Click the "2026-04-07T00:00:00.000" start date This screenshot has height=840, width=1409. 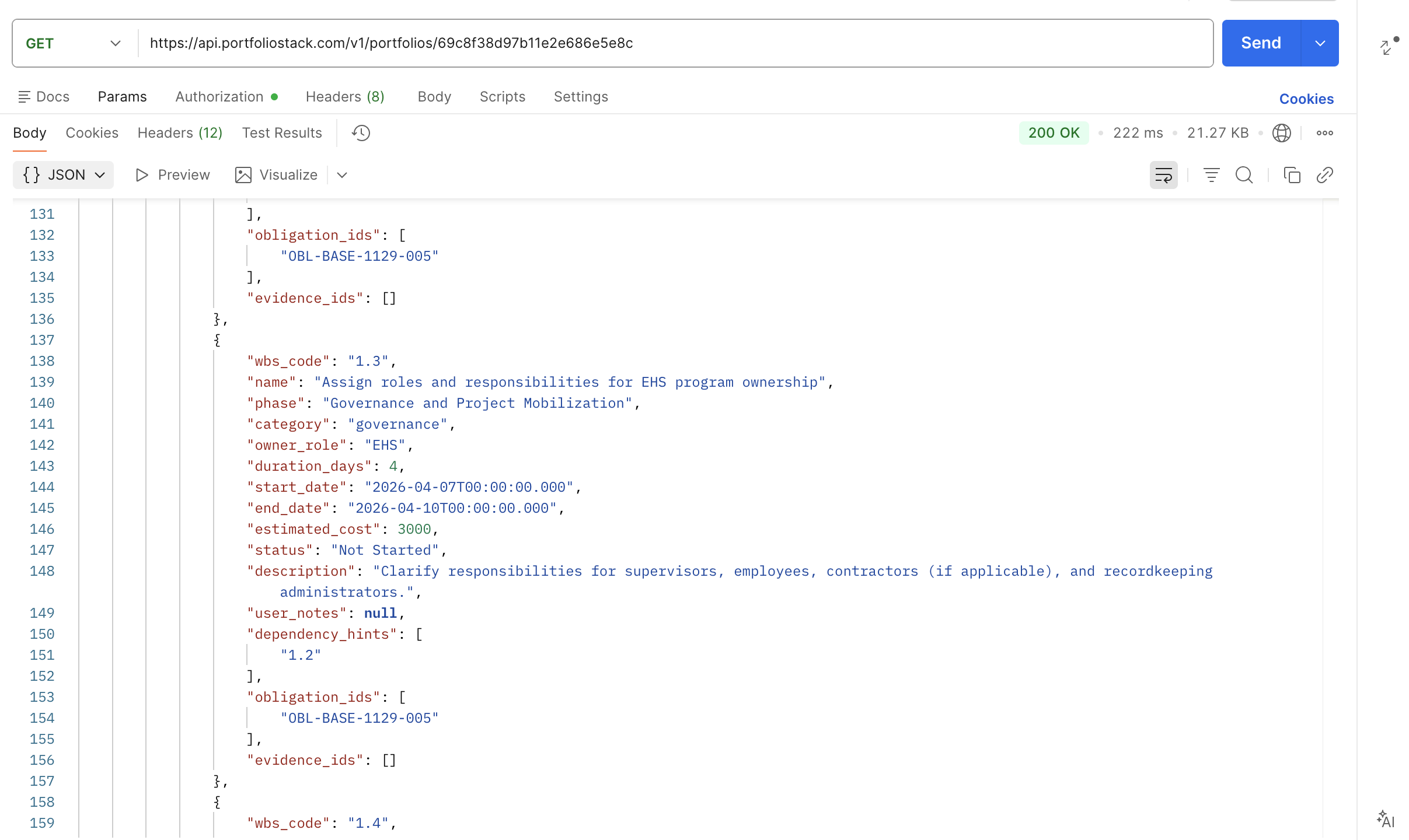click(x=469, y=487)
